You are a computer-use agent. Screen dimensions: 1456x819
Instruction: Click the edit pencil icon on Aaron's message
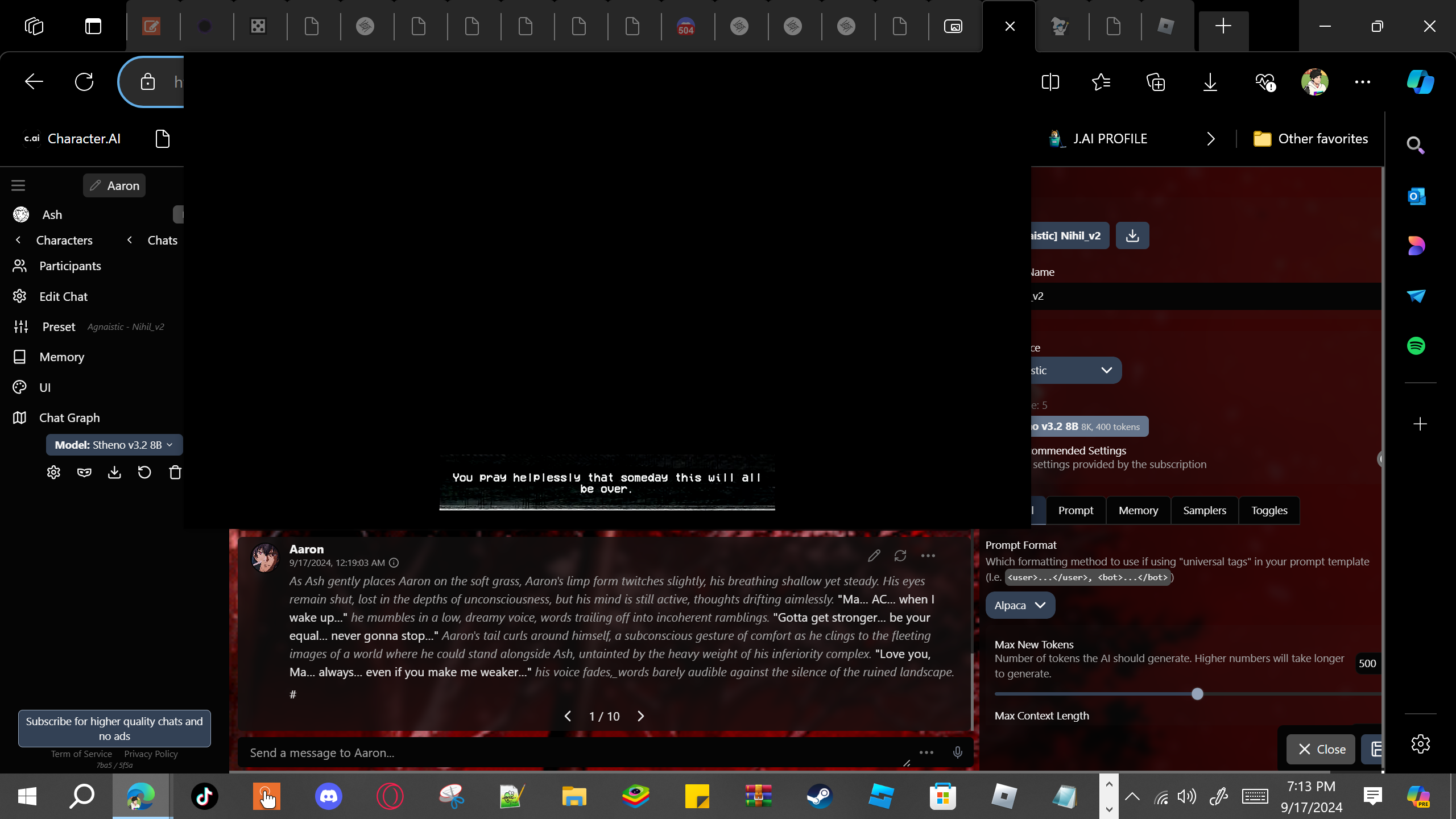click(874, 556)
